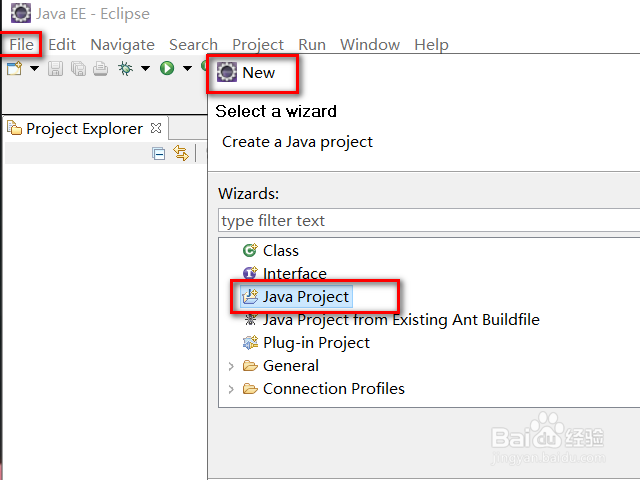Click the Save All icon
The width and height of the screenshot is (640, 480).
(x=77, y=68)
